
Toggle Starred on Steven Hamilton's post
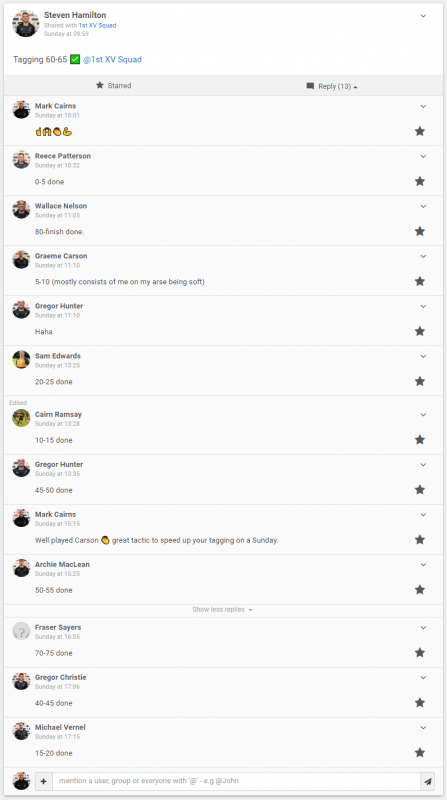[113, 86]
